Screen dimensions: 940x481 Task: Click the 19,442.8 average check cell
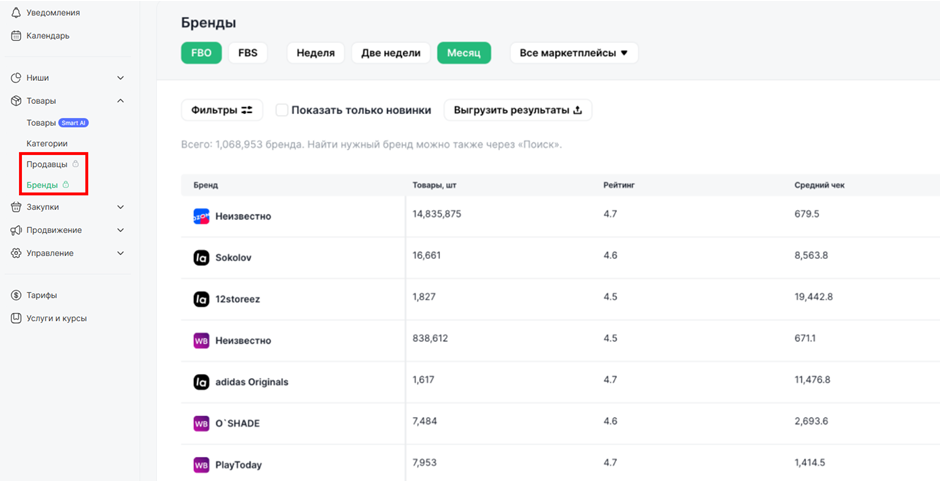click(x=814, y=297)
